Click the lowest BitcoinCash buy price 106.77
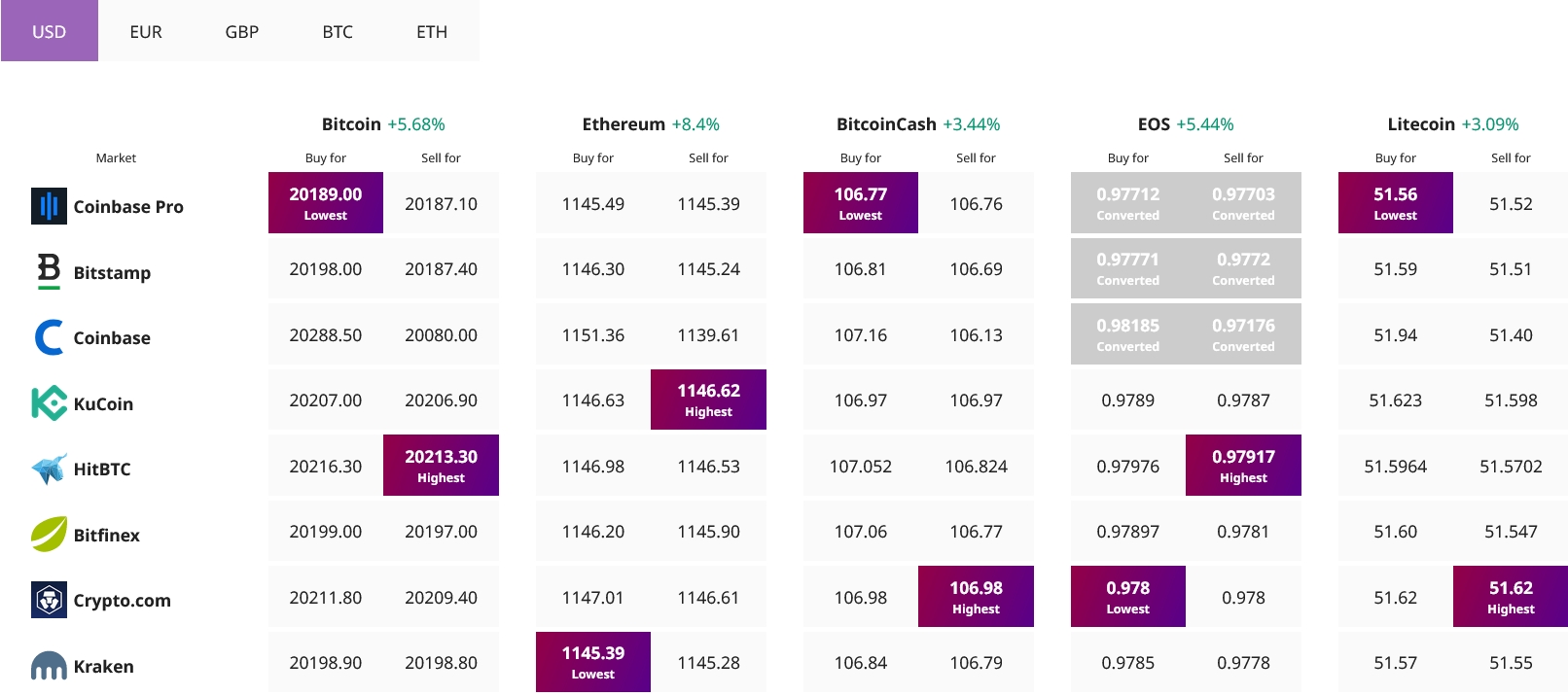The height and width of the screenshot is (696, 1568). (861, 203)
